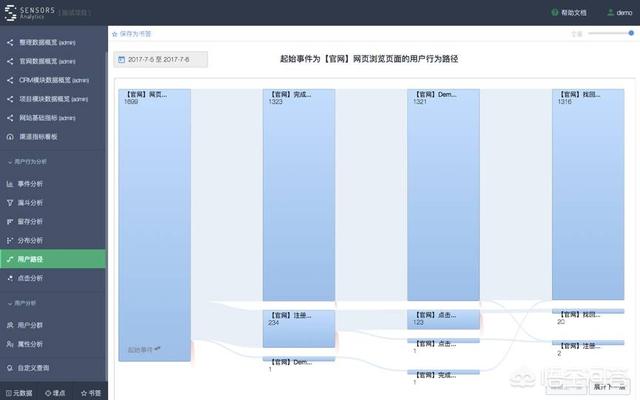Screen dimensions: 640x400
Task: Switch to the highlighted 用户路径 menu item
Action: [x=53, y=259]
